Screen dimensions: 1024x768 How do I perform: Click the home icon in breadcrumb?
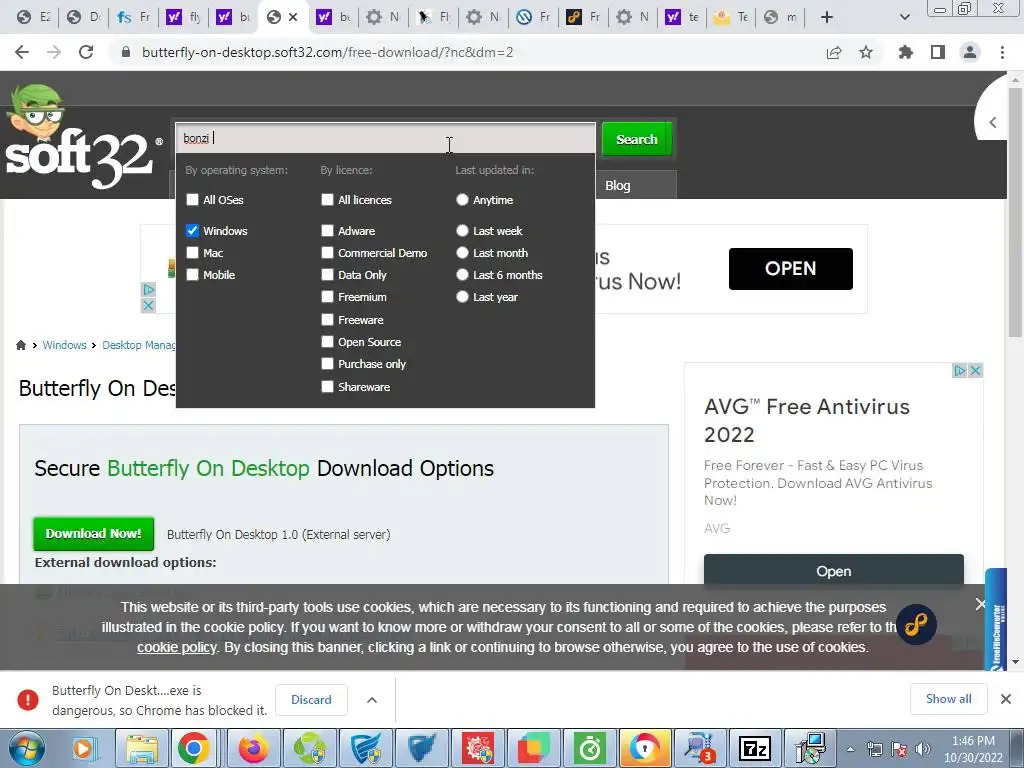pyautogui.click(x=21, y=345)
